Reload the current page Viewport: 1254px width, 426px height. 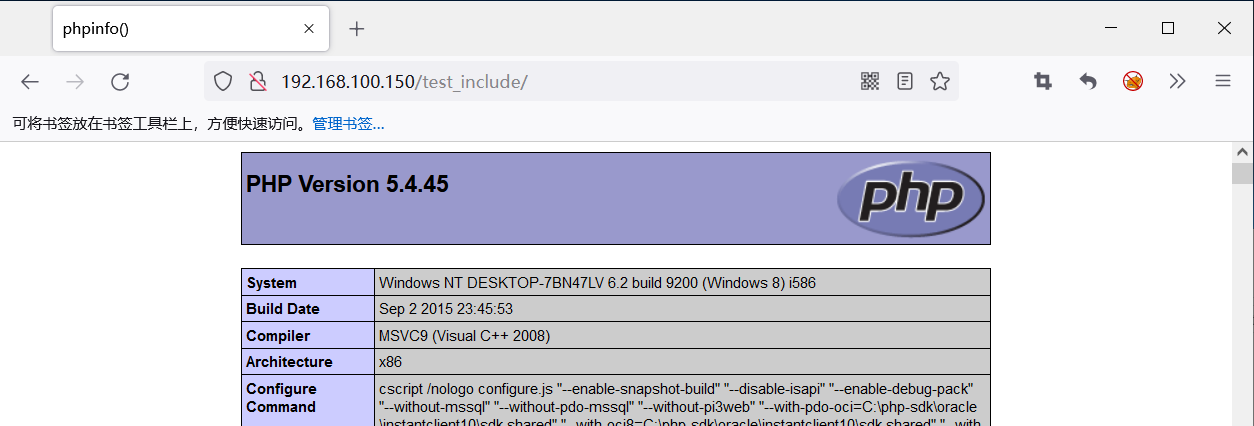click(120, 82)
